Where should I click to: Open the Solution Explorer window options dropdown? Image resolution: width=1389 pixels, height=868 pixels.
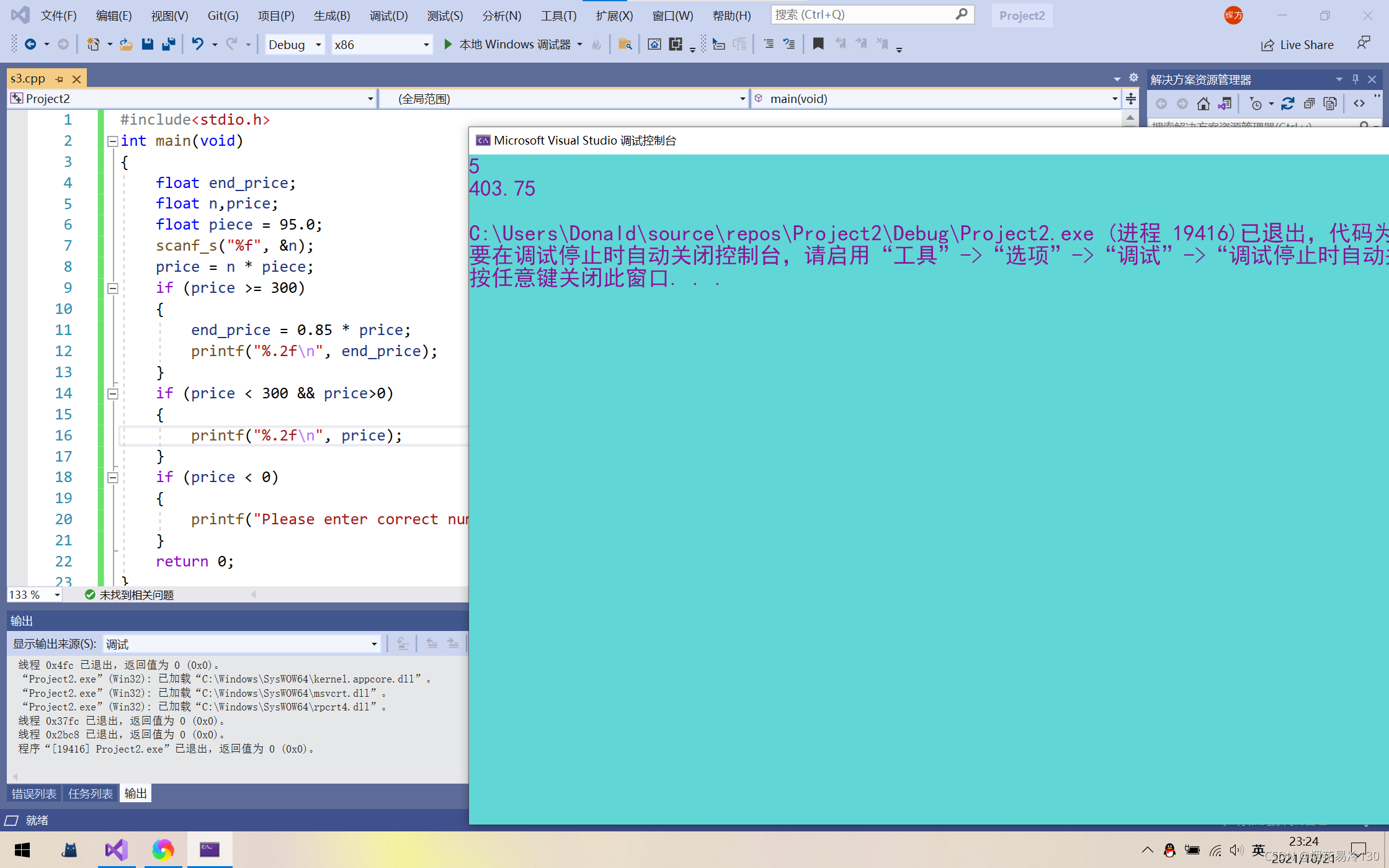[1339, 79]
